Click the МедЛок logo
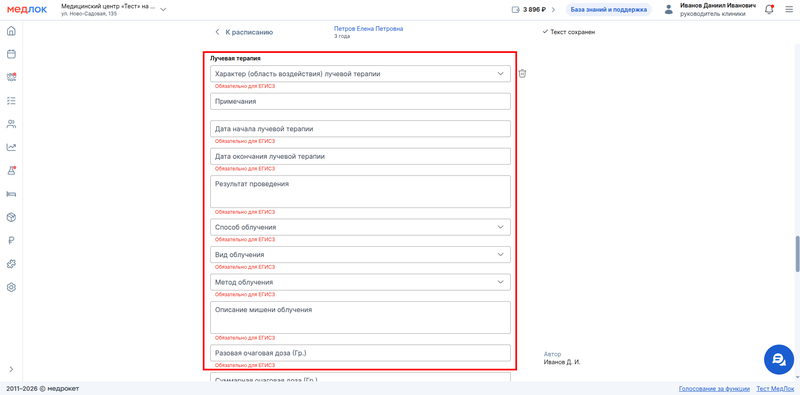800x395 pixels. pos(27,10)
